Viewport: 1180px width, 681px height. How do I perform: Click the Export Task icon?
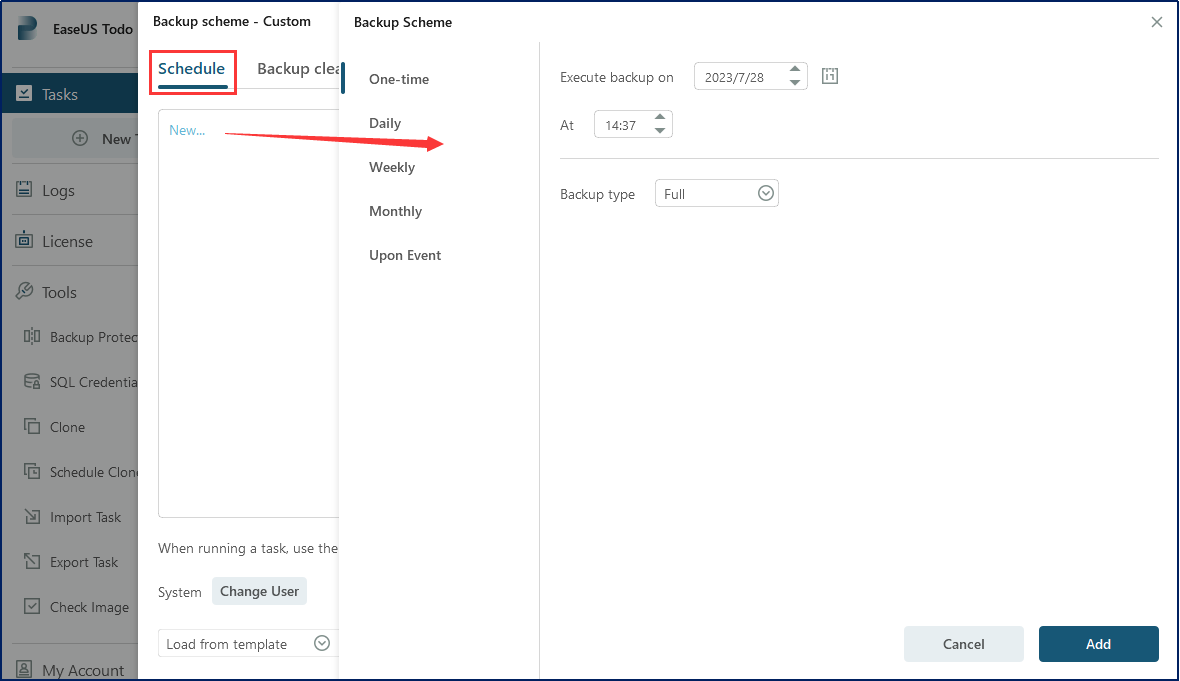[x=32, y=562]
